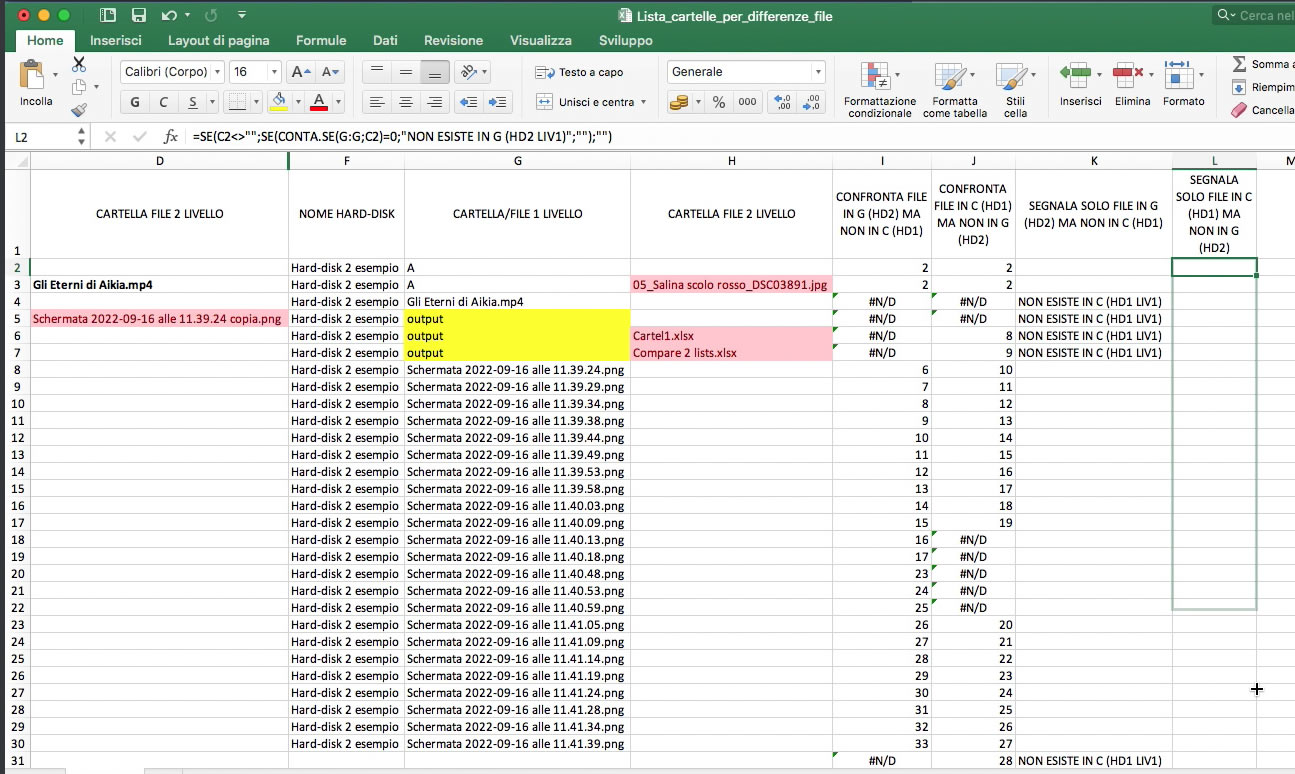Apply thousands separator (000) format
1295x774 pixels.
747,102
